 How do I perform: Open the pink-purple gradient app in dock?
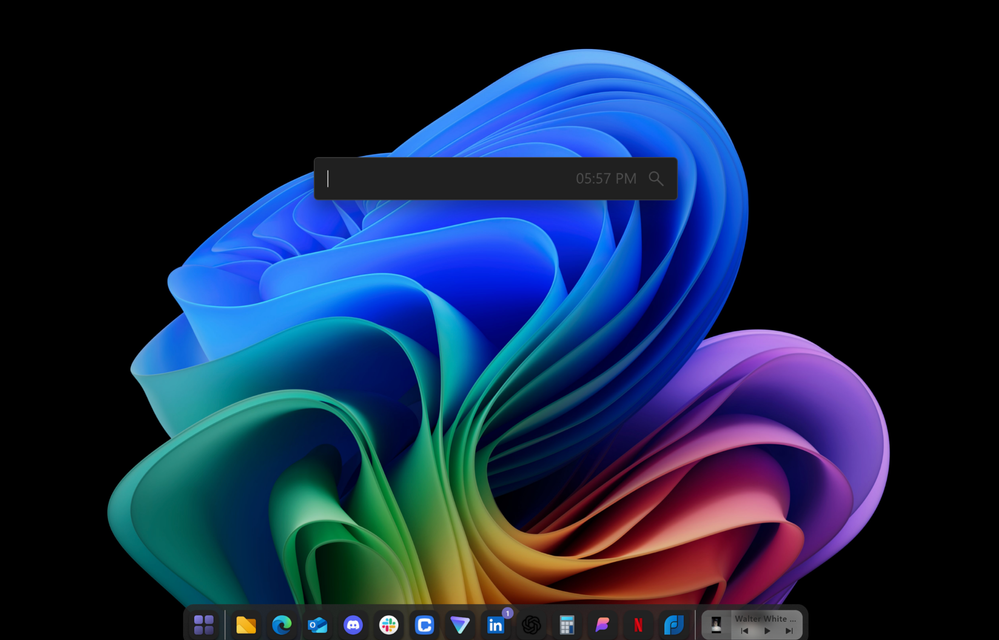pos(603,625)
